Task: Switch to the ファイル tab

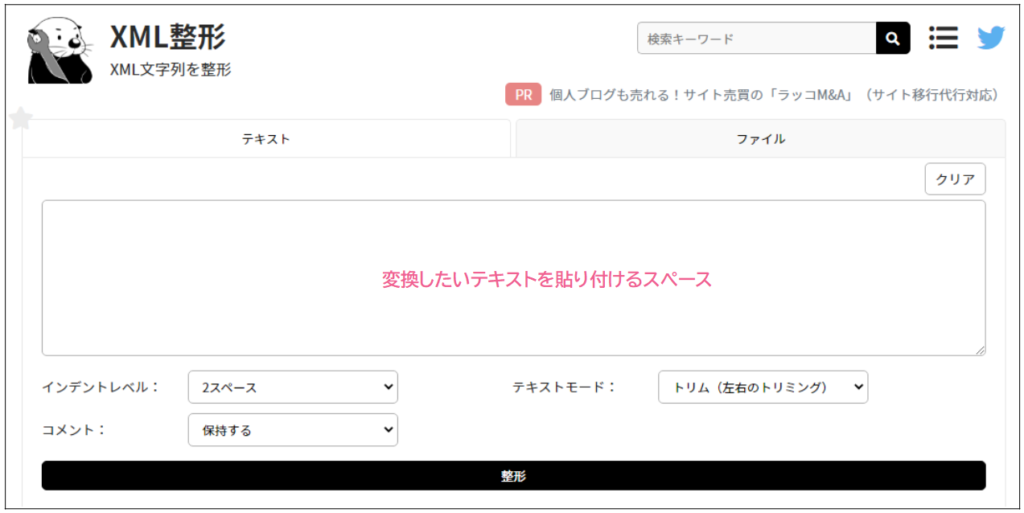Action: click(x=760, y=139)
